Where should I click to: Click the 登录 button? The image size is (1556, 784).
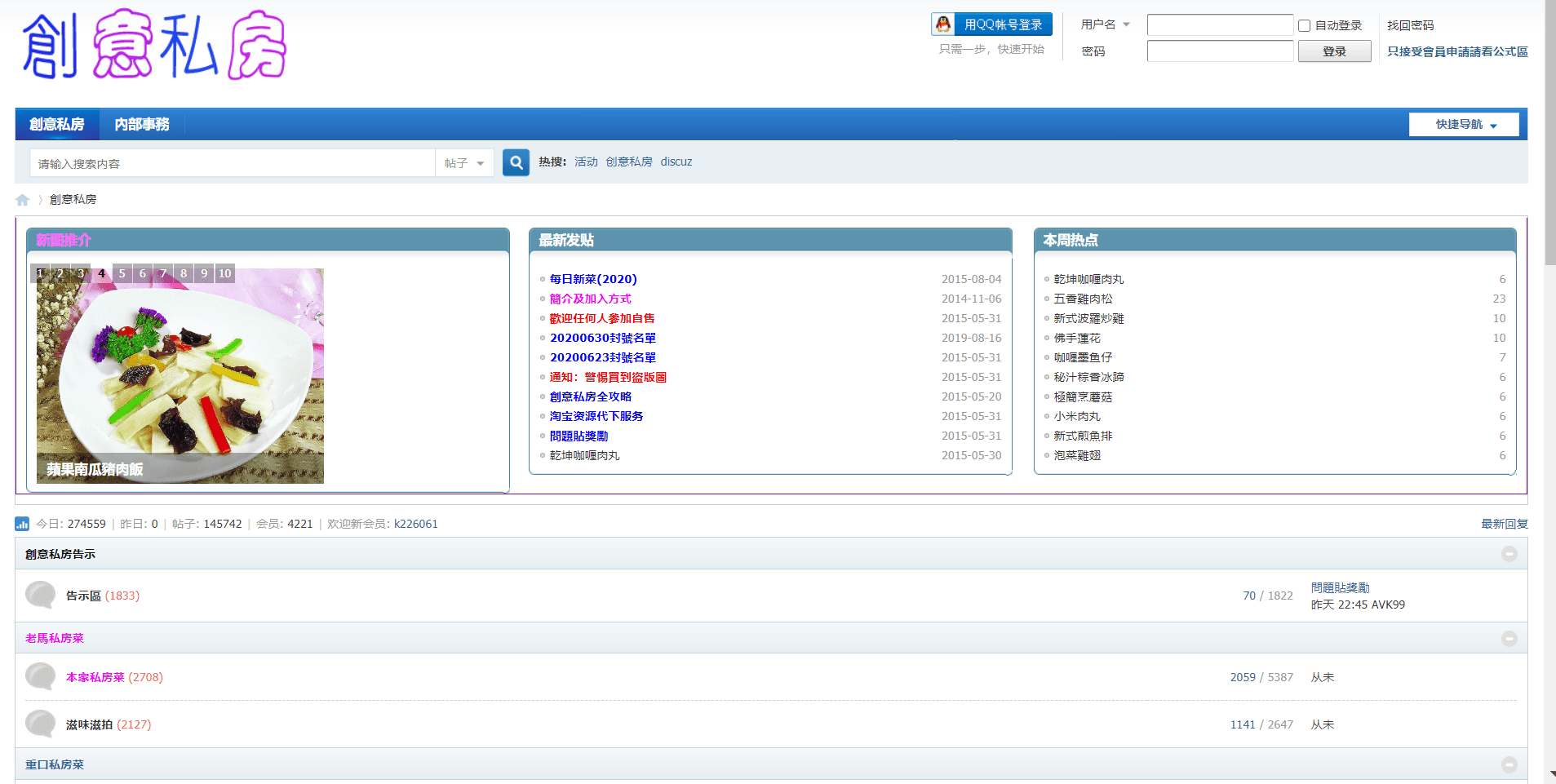(x=1335, y=51)
